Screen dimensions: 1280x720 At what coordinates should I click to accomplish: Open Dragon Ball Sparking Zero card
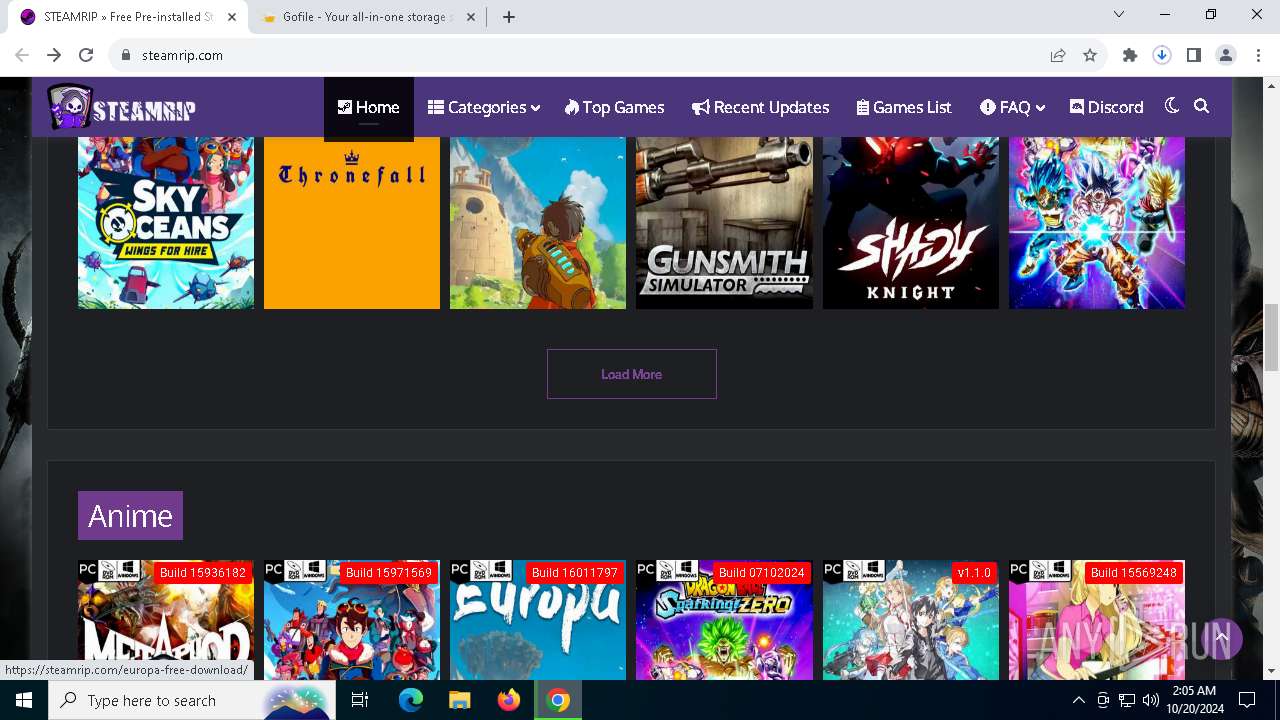pos(724,620)
